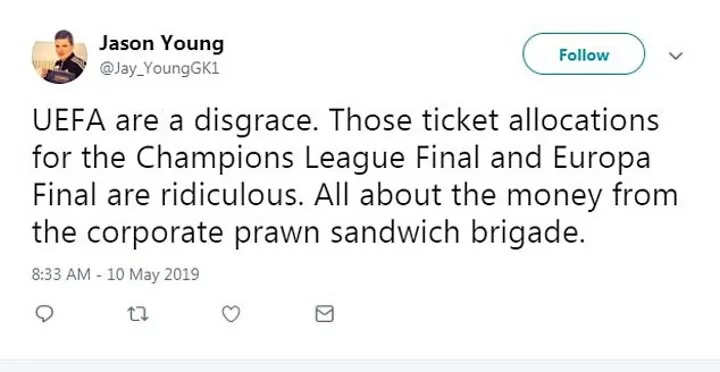
Task: Open Jason Young's profile picture
Action: [x=60, y=56]
